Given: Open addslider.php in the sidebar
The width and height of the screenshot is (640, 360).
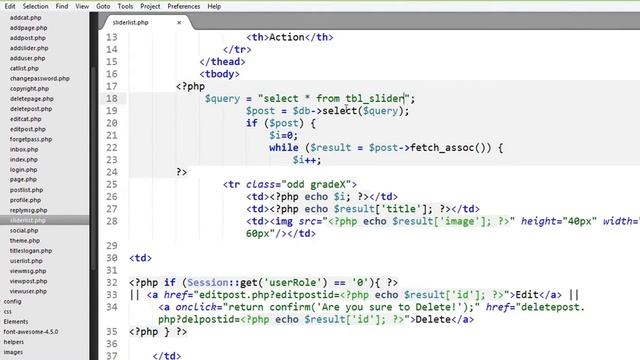Looking at the screenshot, I should pos(29,48).
